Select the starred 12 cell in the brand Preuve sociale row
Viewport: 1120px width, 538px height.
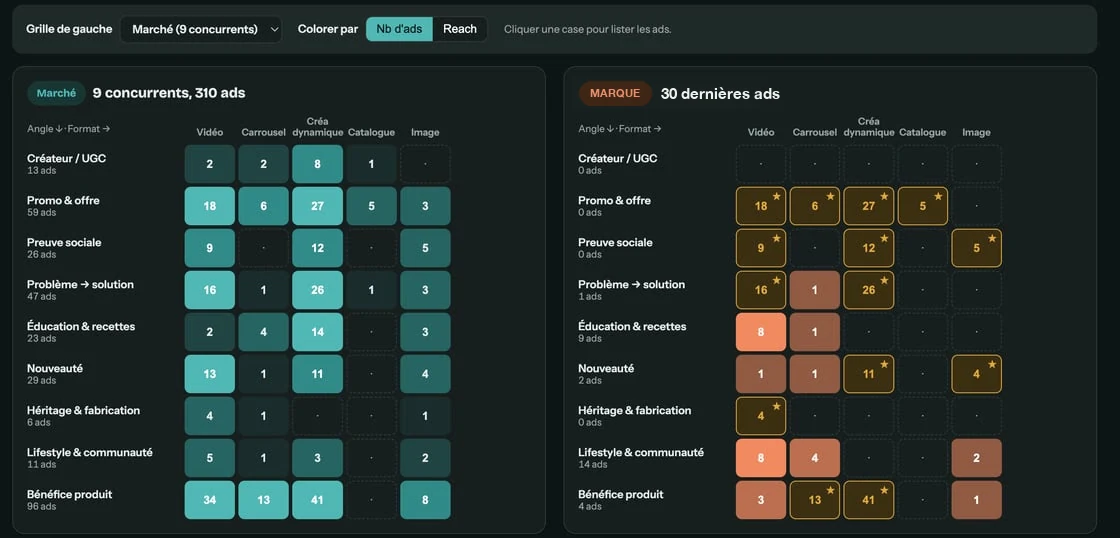coord(869,248)
